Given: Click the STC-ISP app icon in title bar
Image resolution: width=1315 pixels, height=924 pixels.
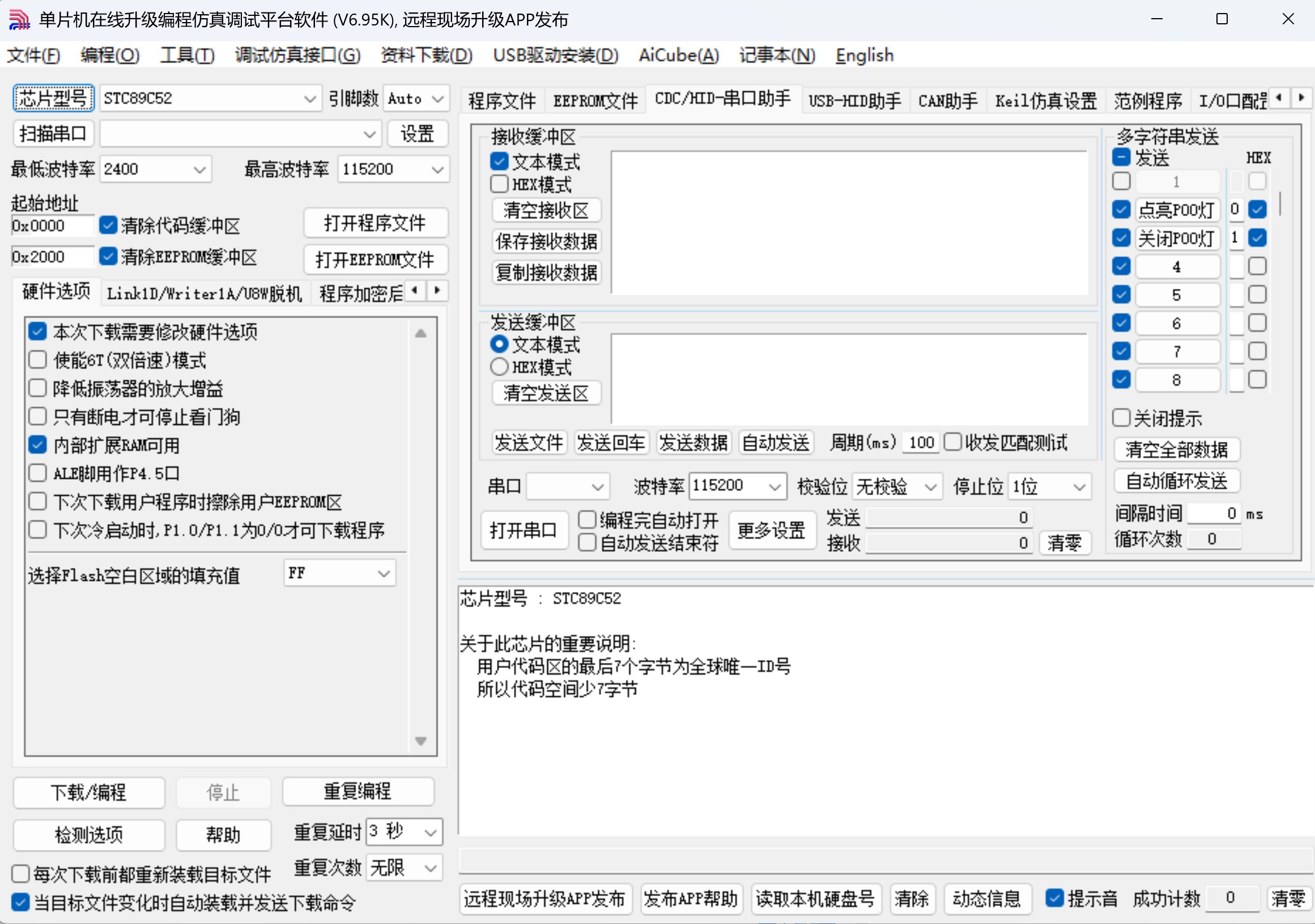Looking at the screenshot, I should pos(18,19).
